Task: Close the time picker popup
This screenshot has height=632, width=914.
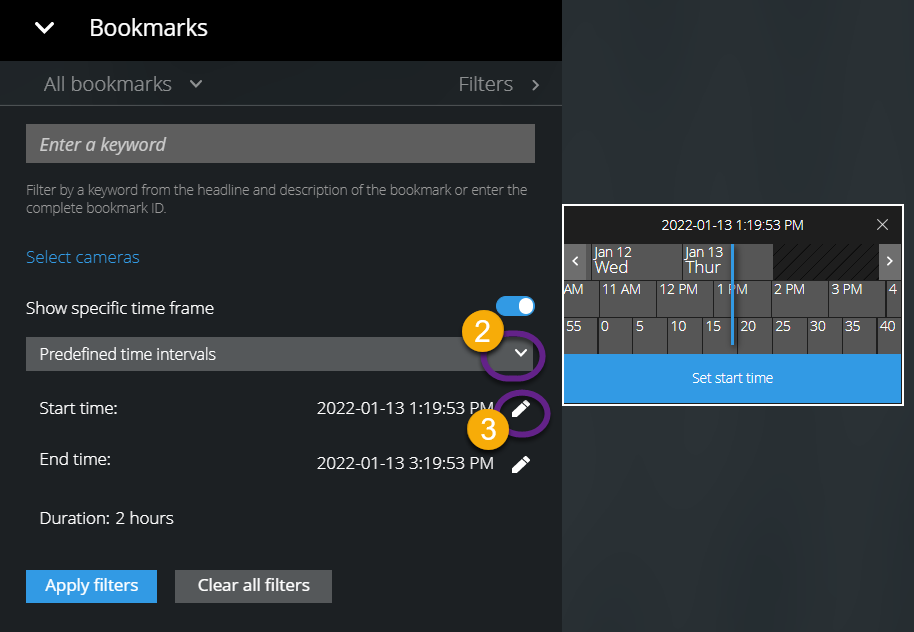Action: point(883,224)
